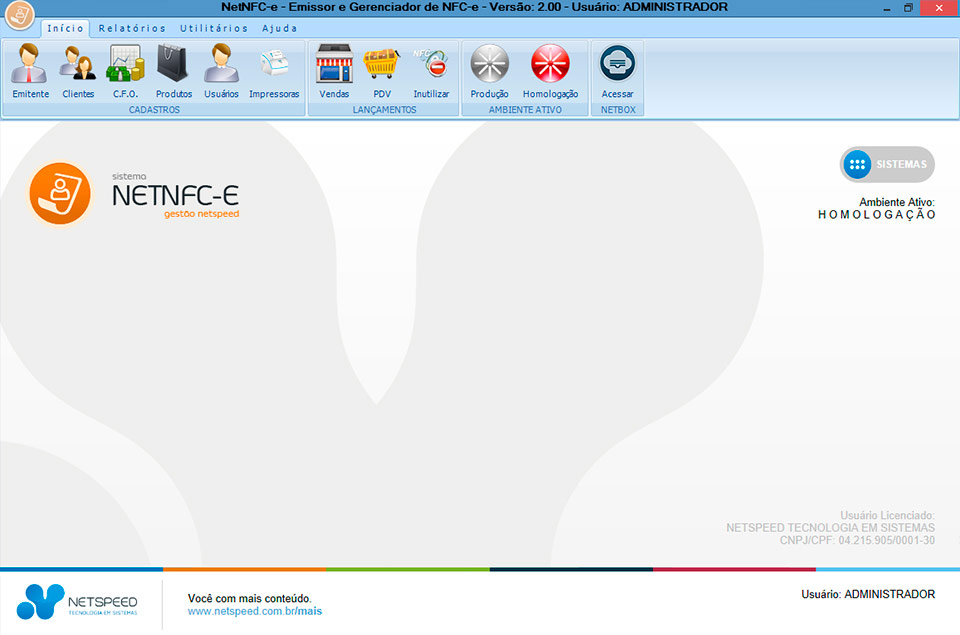The height and width of the screenshot is (635, 960).
Task: Click the Netspeed logo in footer
Action: click(77, 602)
